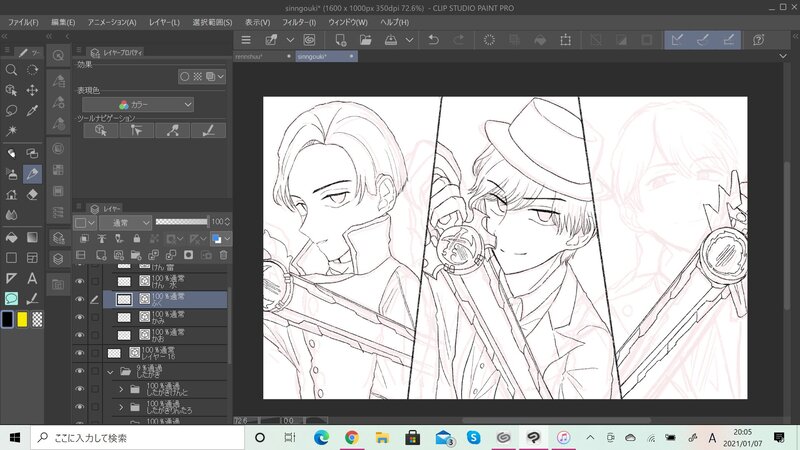
Task: Select the Move layer tool
Action: point(32,90)
